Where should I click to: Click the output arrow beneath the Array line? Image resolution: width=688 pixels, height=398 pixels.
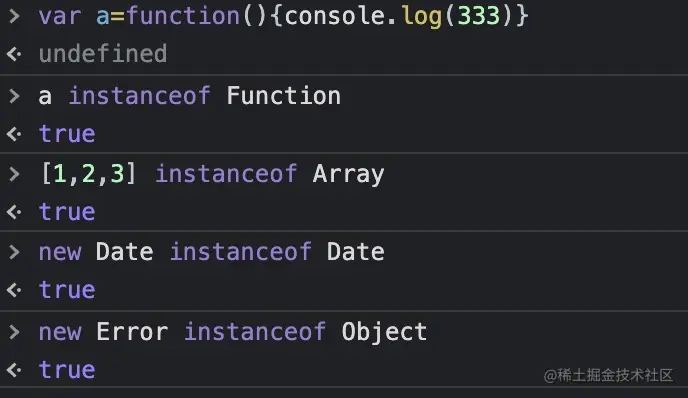tap(14, 212)
